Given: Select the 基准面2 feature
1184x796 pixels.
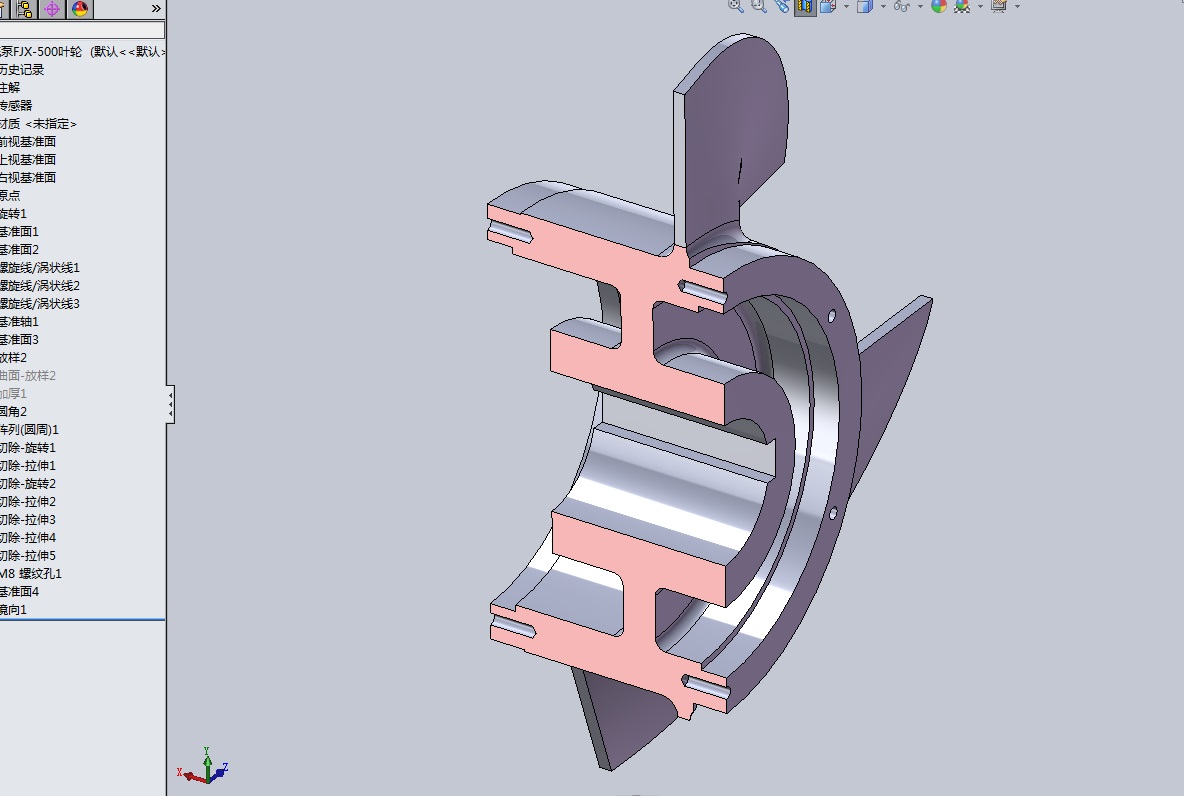Looking at the screenshot, I should [x=20, y=249].
